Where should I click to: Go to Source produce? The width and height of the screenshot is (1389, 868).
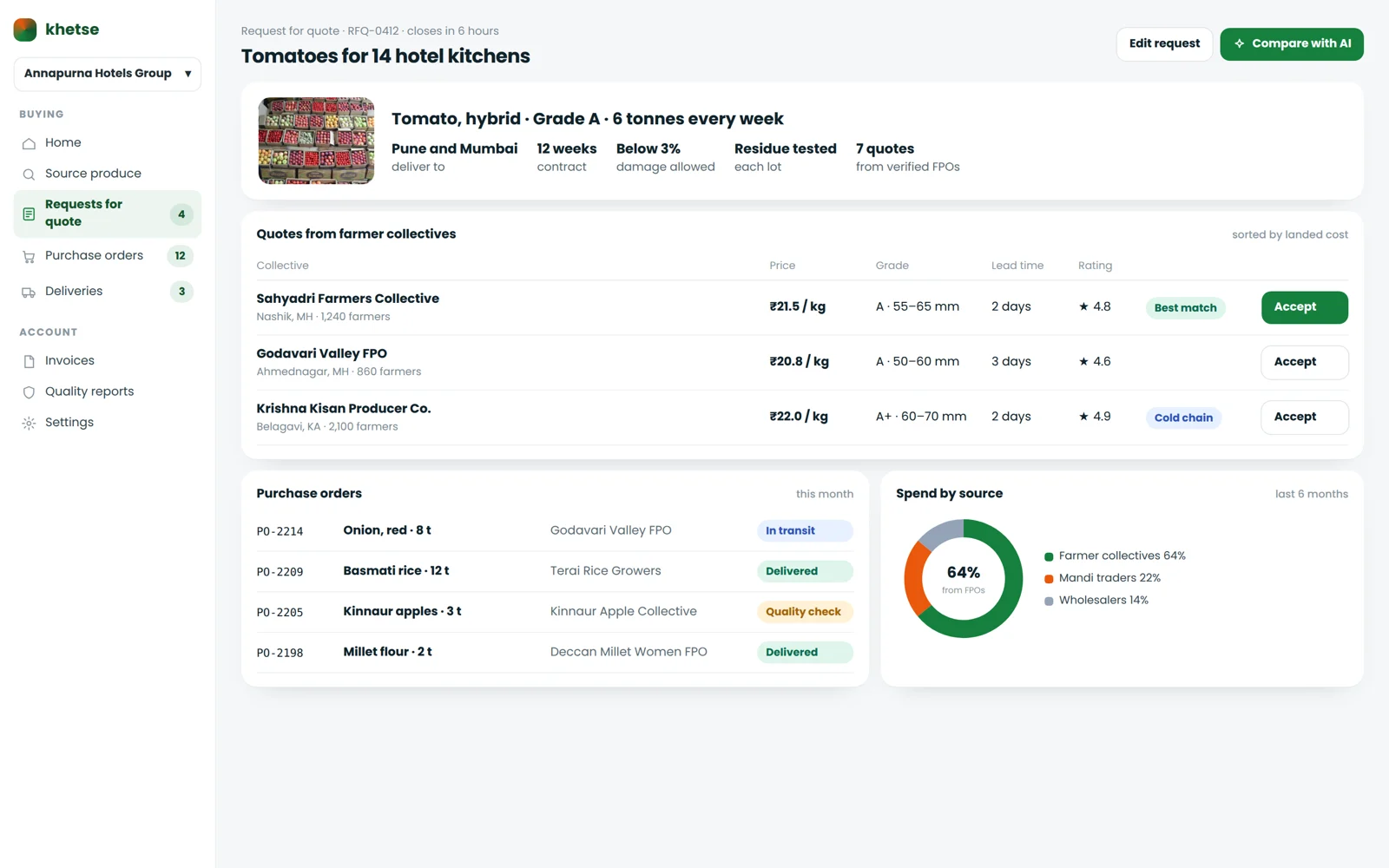pos(108,174)
